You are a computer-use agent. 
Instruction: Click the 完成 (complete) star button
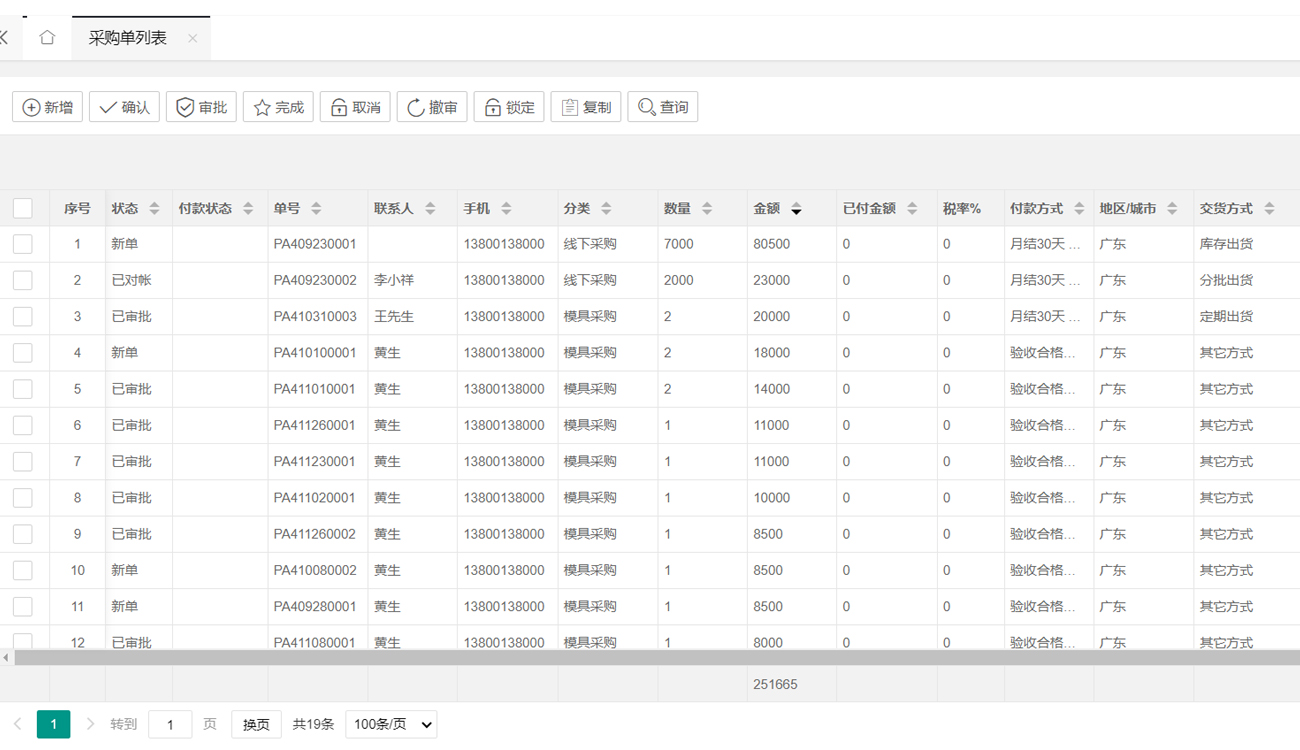tap(278, 107)
